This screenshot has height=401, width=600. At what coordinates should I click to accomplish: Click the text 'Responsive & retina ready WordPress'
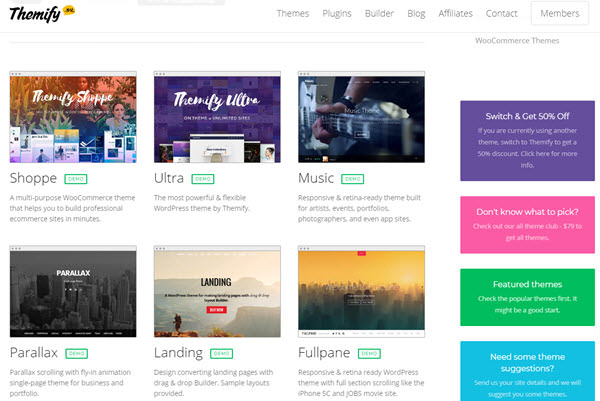[x=358, y=372]
